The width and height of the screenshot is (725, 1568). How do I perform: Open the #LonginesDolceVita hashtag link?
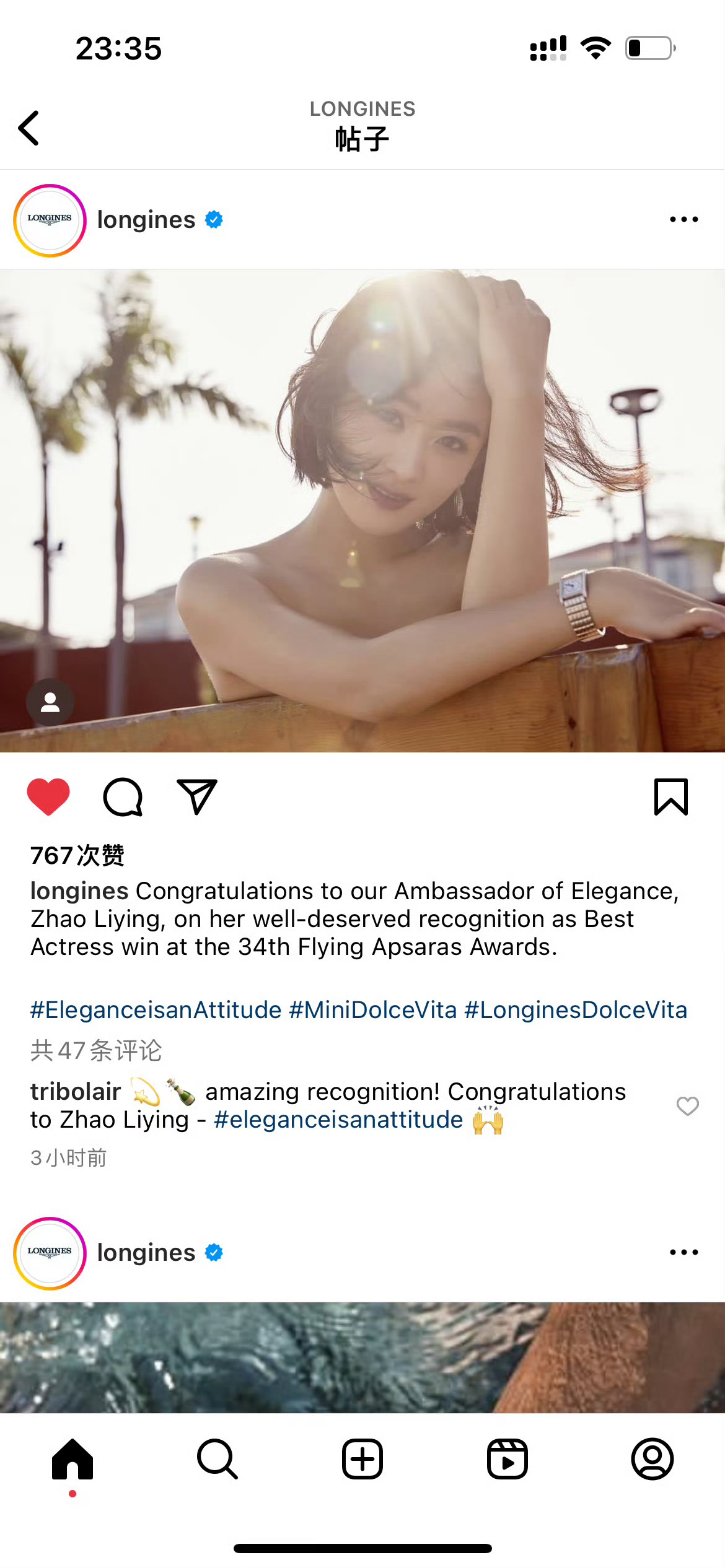576,1010
